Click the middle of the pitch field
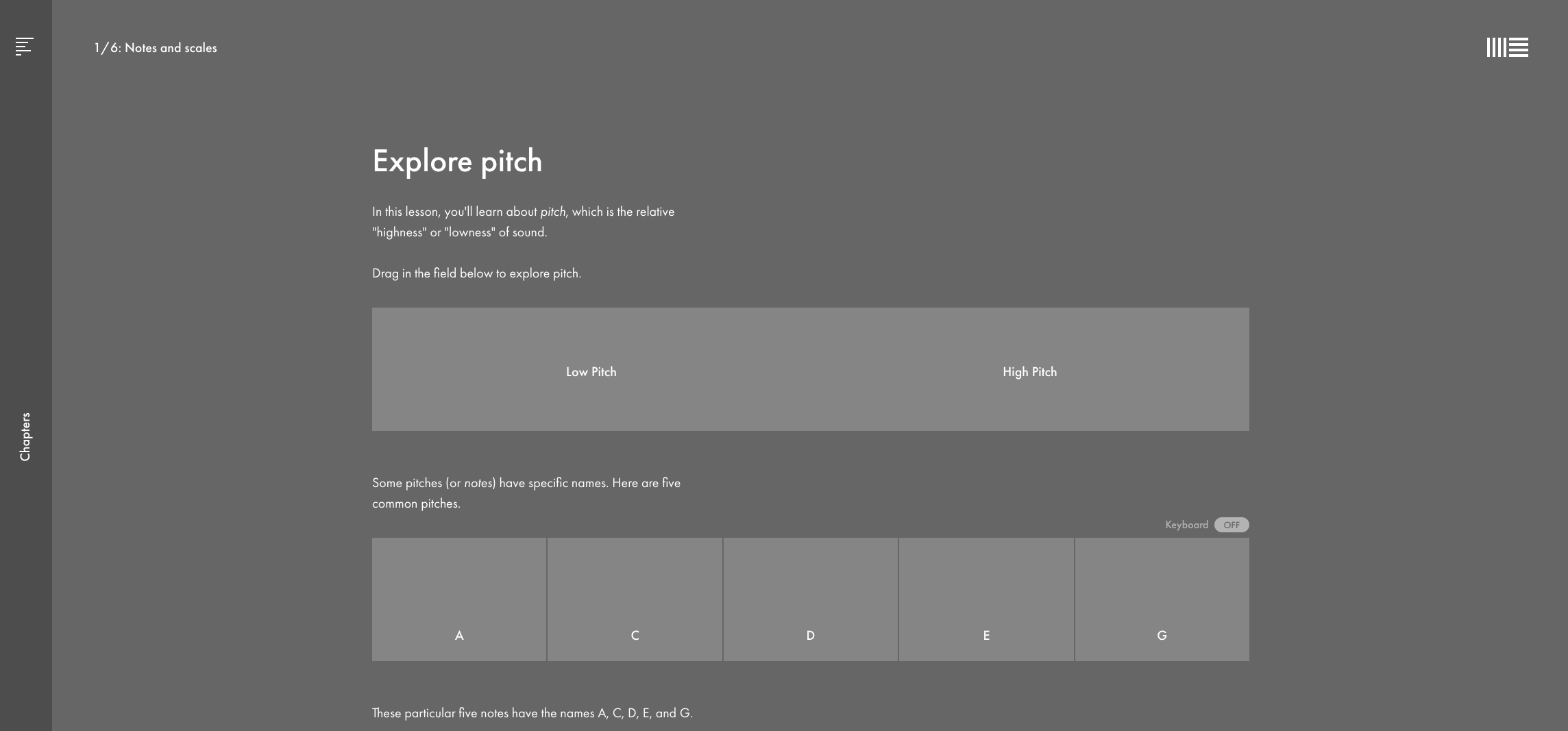Image resolution: width=1568 pixels, height=731 pixels. (x=810, y=369)
